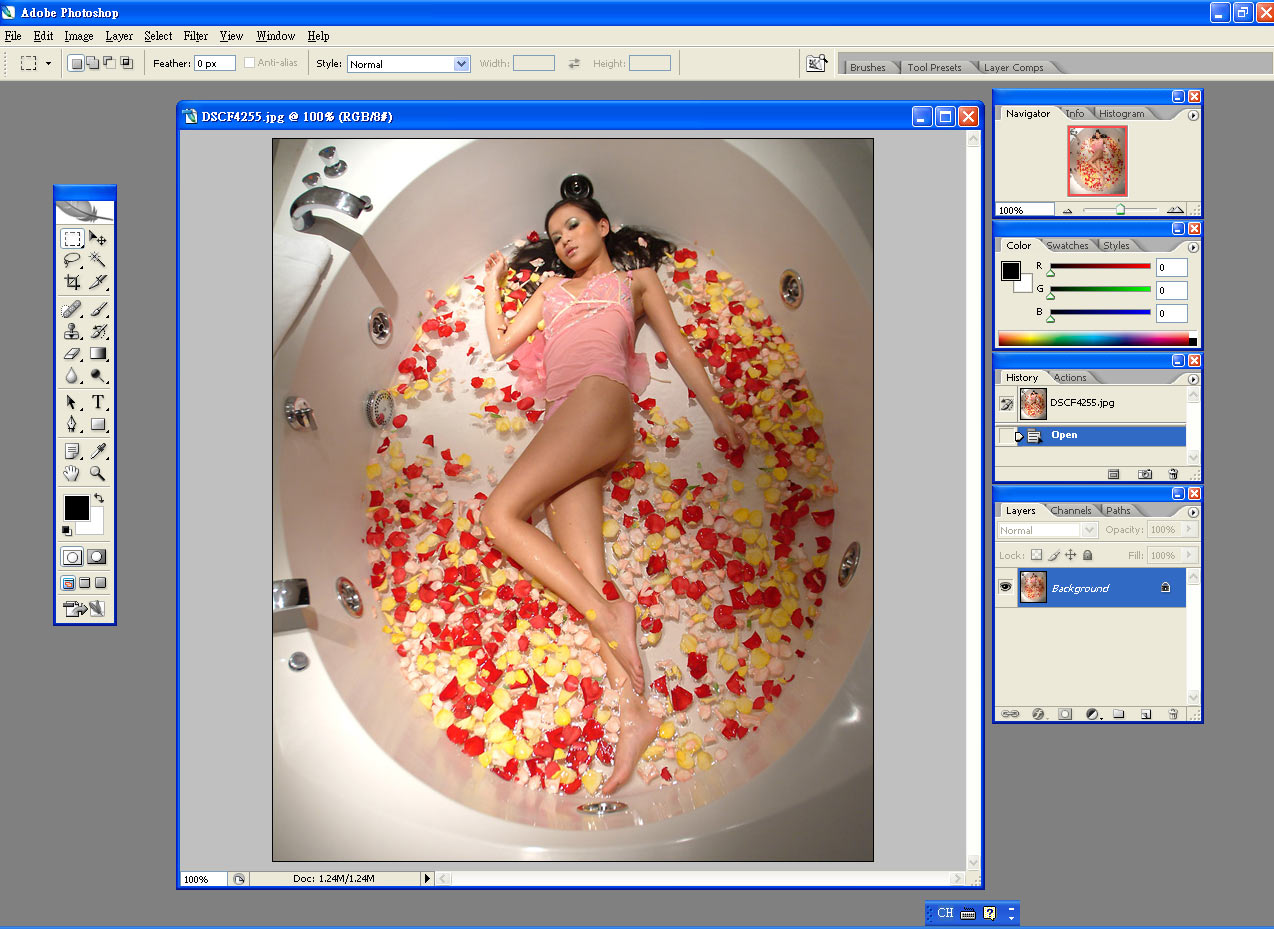1274x929 pixels.
Task: Click the Feather input field
Action: [x=214, y=63]
